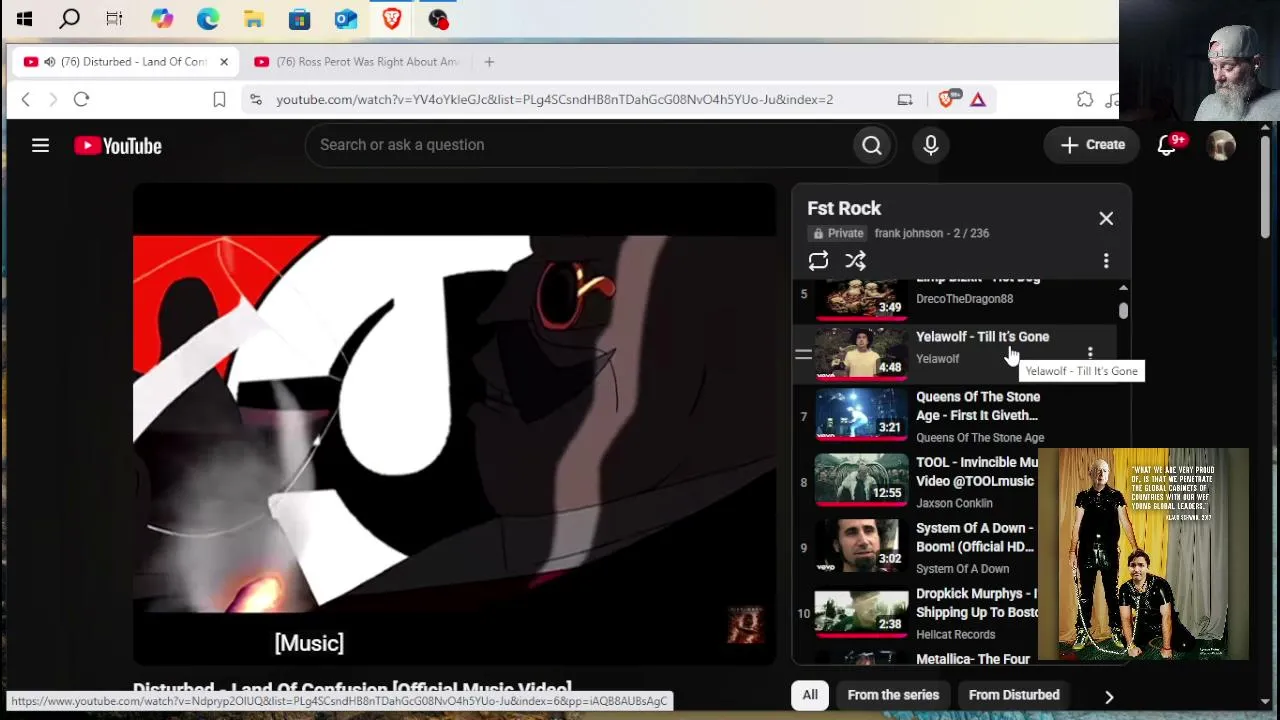Screen dimensions: 1280x720
Task: Play System Of A Down - Boom! video
Action: [975, 537]
